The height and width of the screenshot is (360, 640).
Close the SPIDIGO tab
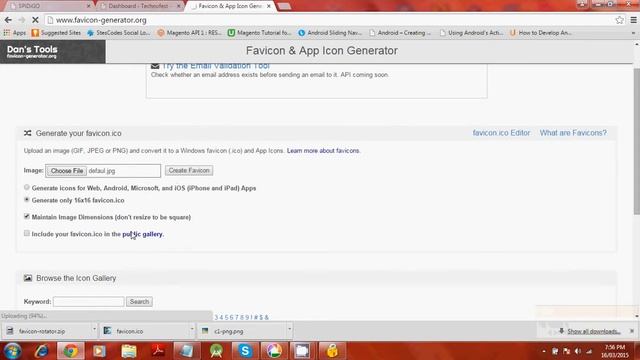pos(89,6)
